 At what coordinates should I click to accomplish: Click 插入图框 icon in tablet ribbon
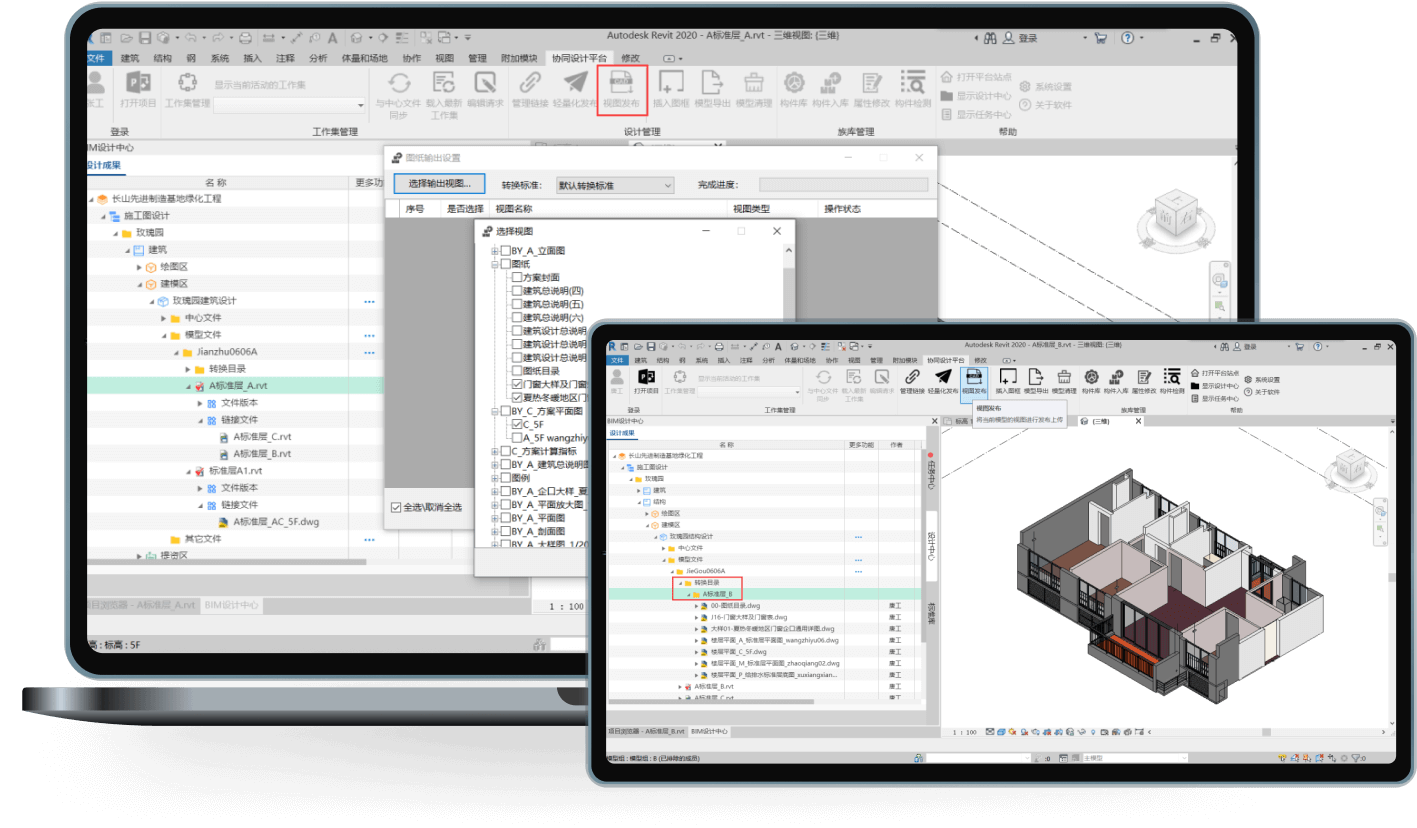coord(1008,377)
